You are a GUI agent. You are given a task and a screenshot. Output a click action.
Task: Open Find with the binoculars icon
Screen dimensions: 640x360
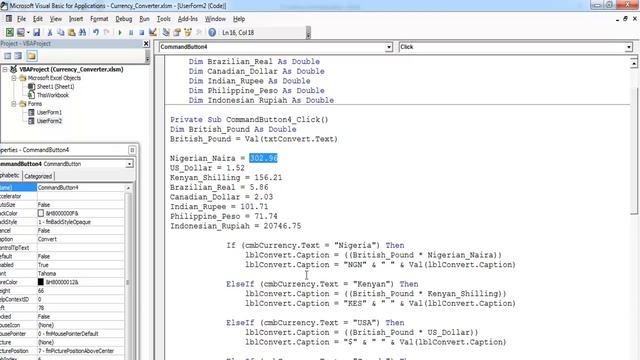82,32
